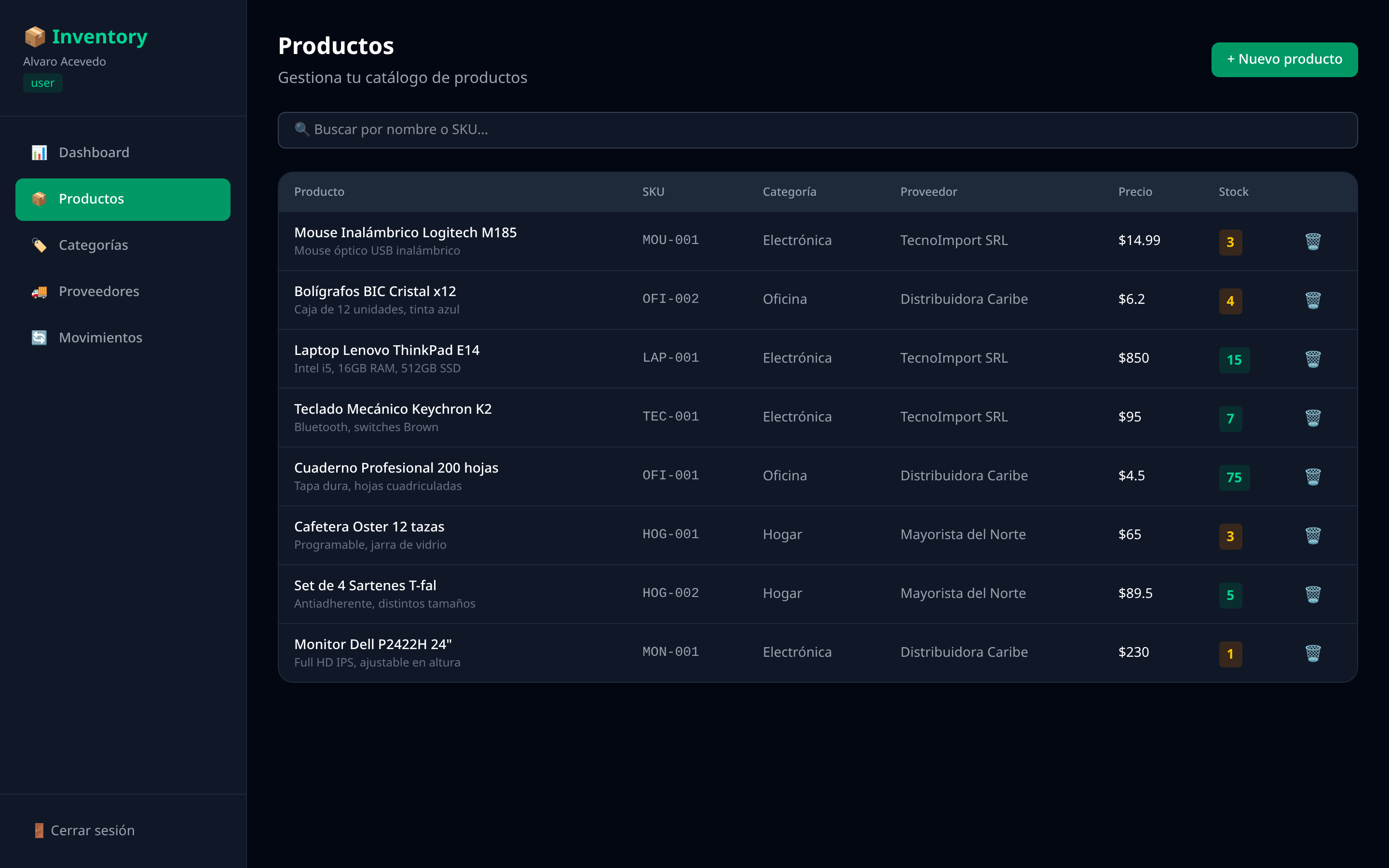
Task: Click the price $230
Action: click(x=1133, y=652)
